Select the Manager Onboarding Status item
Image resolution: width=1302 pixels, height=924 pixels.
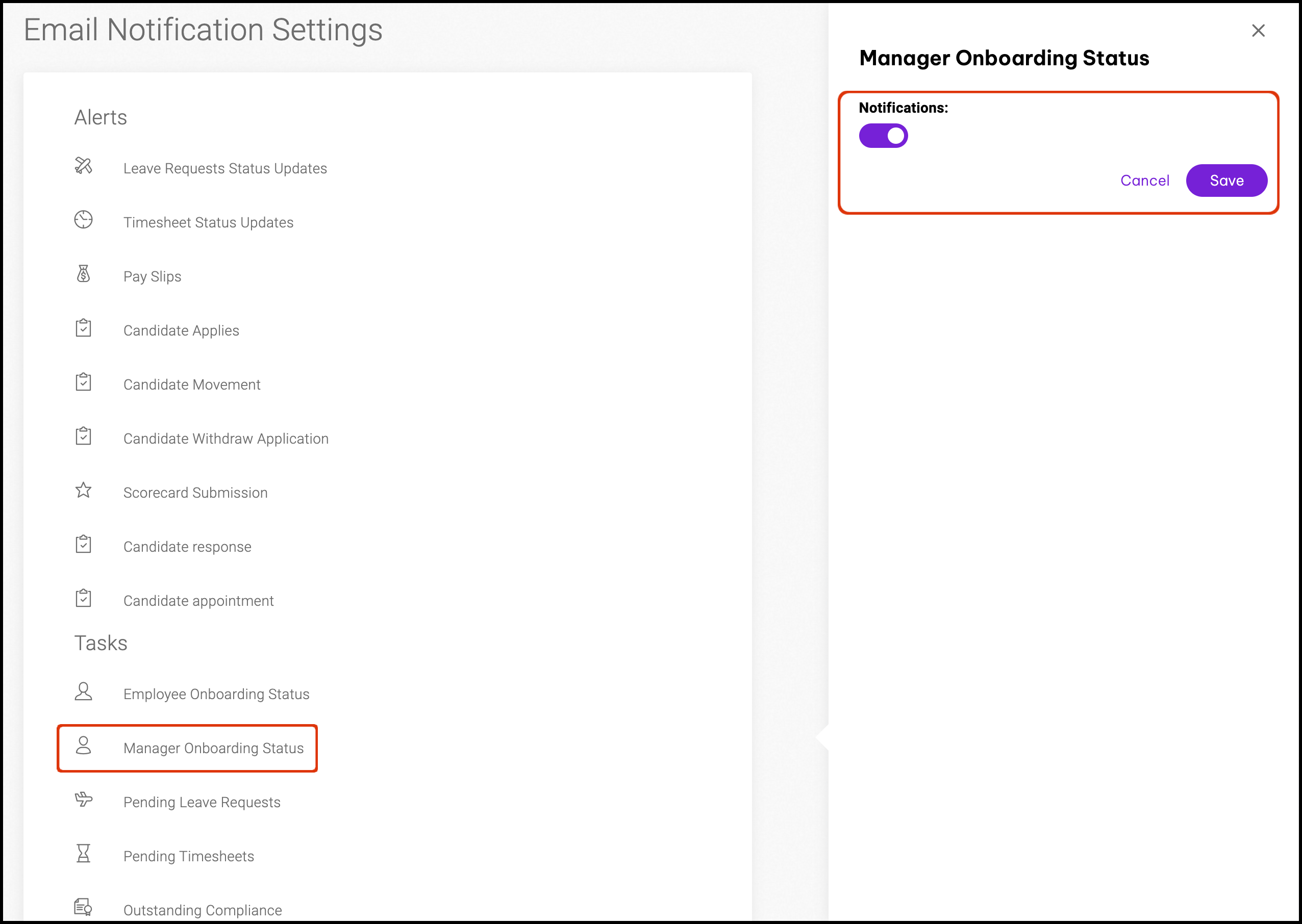point(213,748)
